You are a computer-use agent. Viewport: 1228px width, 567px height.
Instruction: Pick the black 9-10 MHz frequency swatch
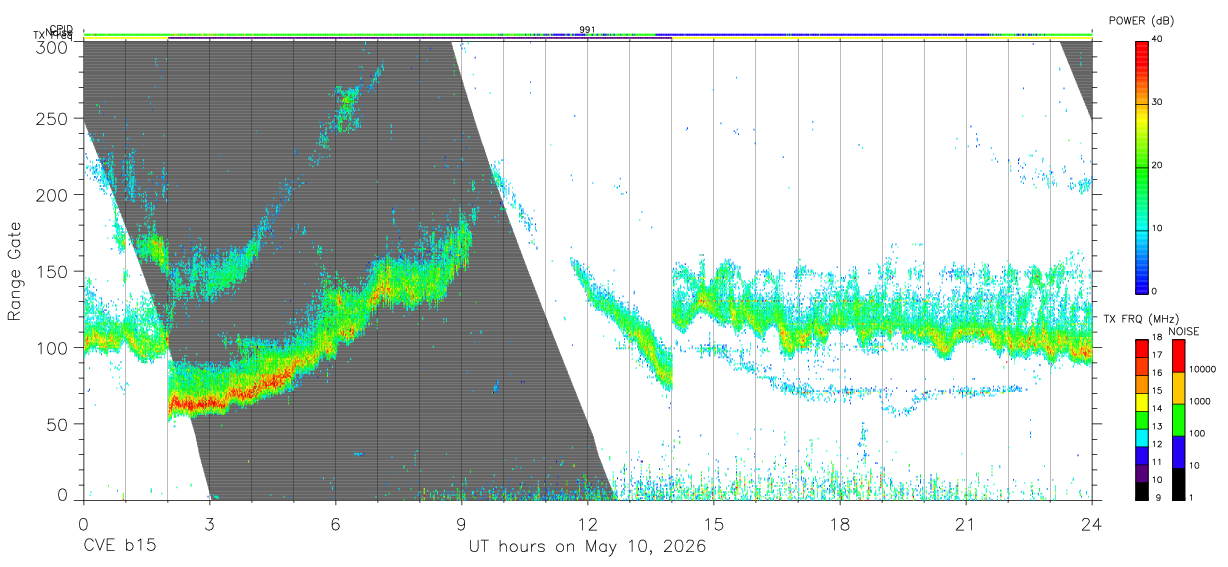click(1142, 491)
